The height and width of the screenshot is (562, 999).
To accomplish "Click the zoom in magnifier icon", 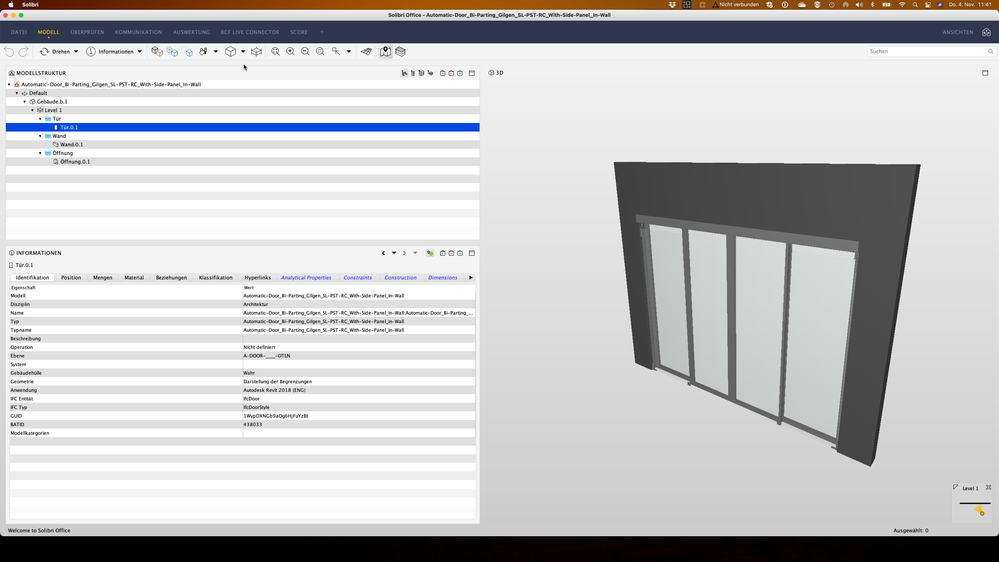I will point(290,51).
